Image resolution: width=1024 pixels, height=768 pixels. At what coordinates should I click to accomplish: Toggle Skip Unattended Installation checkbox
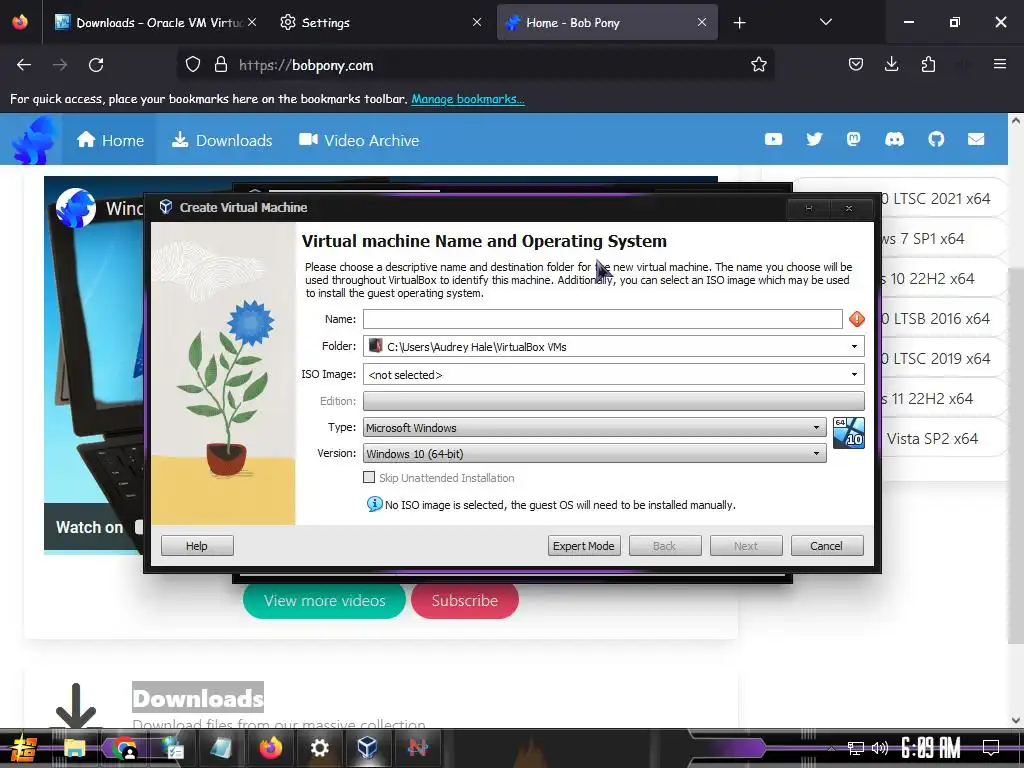click(x=369, y=477)
